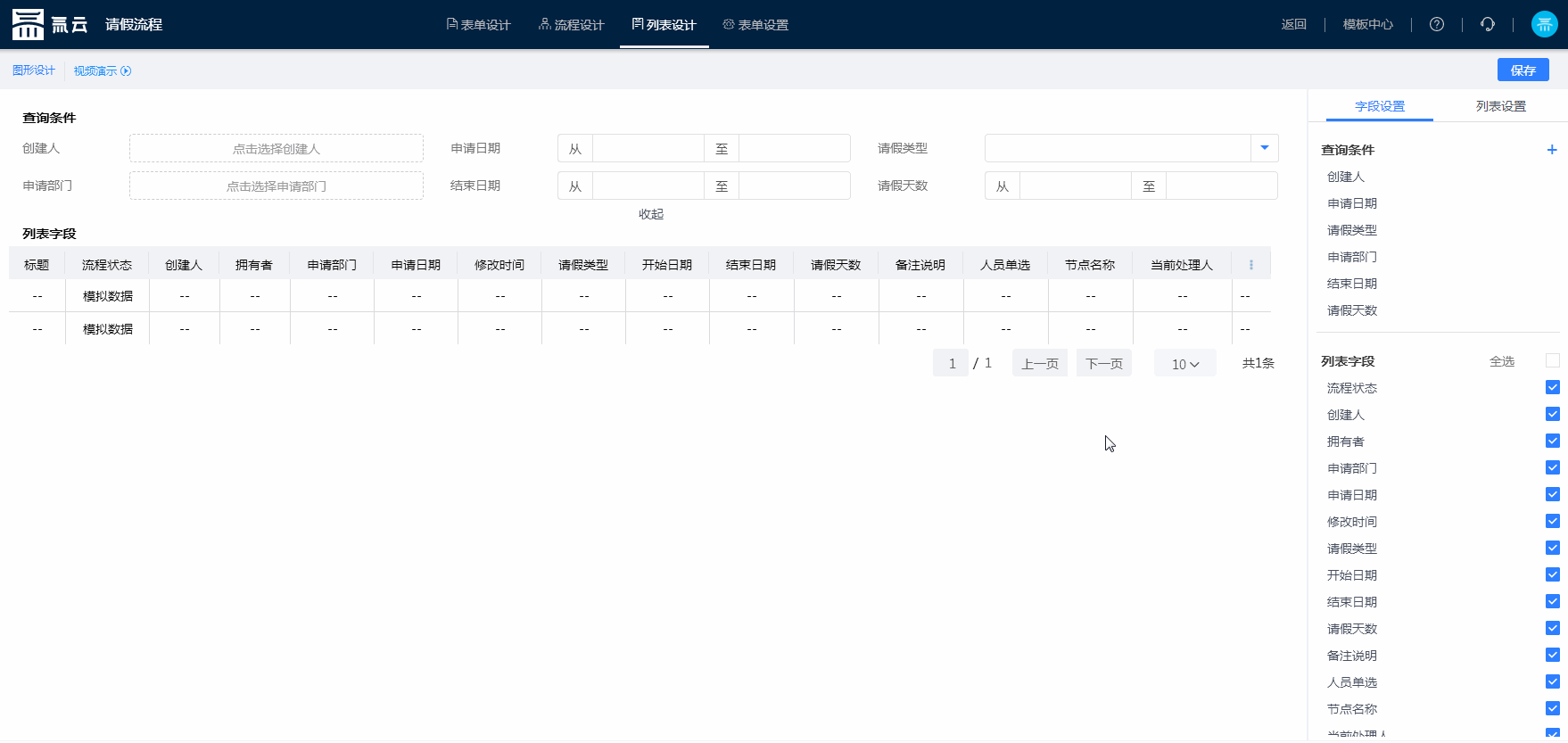
Task: Open 图形设计 graphic design link
Action: 34,70
